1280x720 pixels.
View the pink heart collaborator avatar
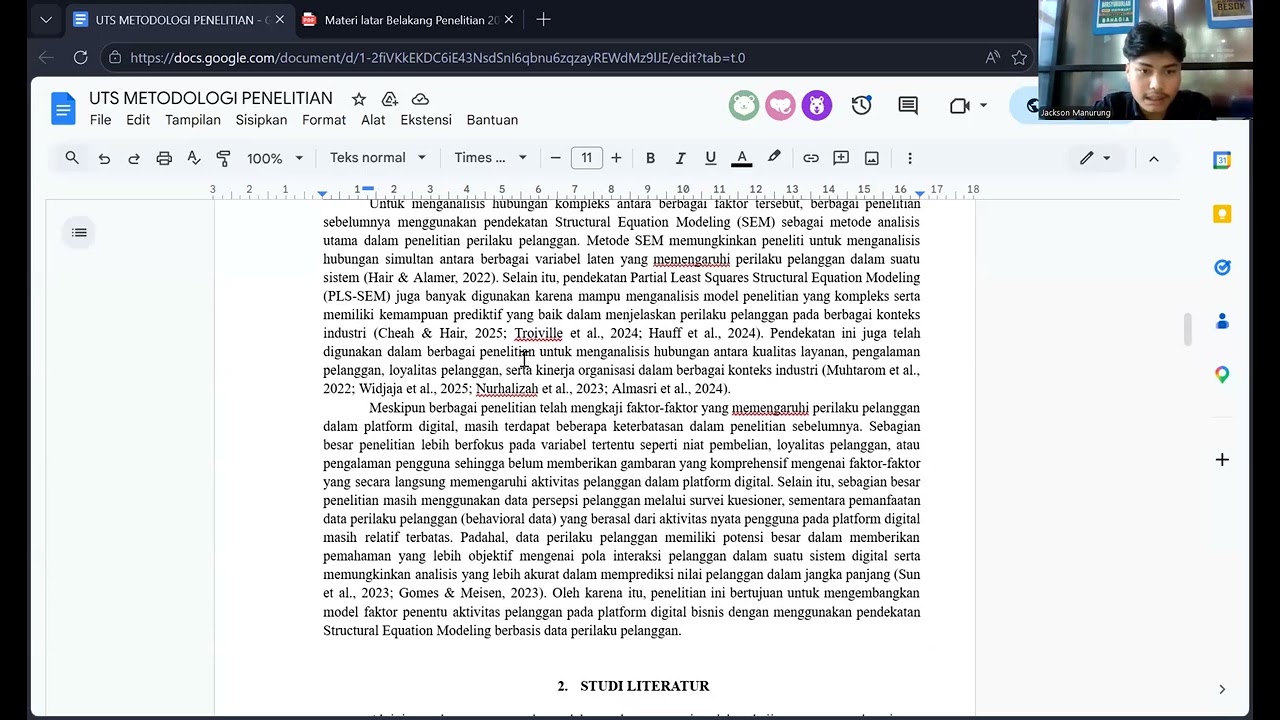(780, 105)
